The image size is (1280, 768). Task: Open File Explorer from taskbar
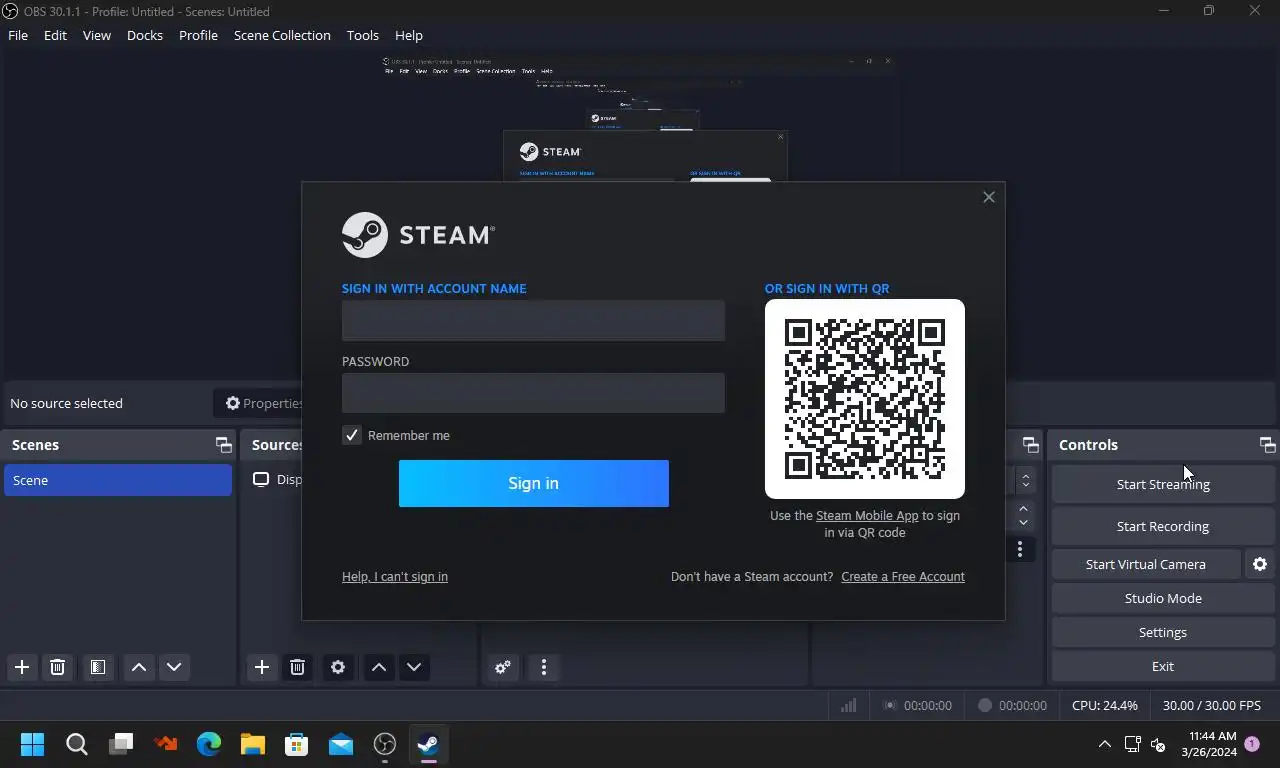253,744
